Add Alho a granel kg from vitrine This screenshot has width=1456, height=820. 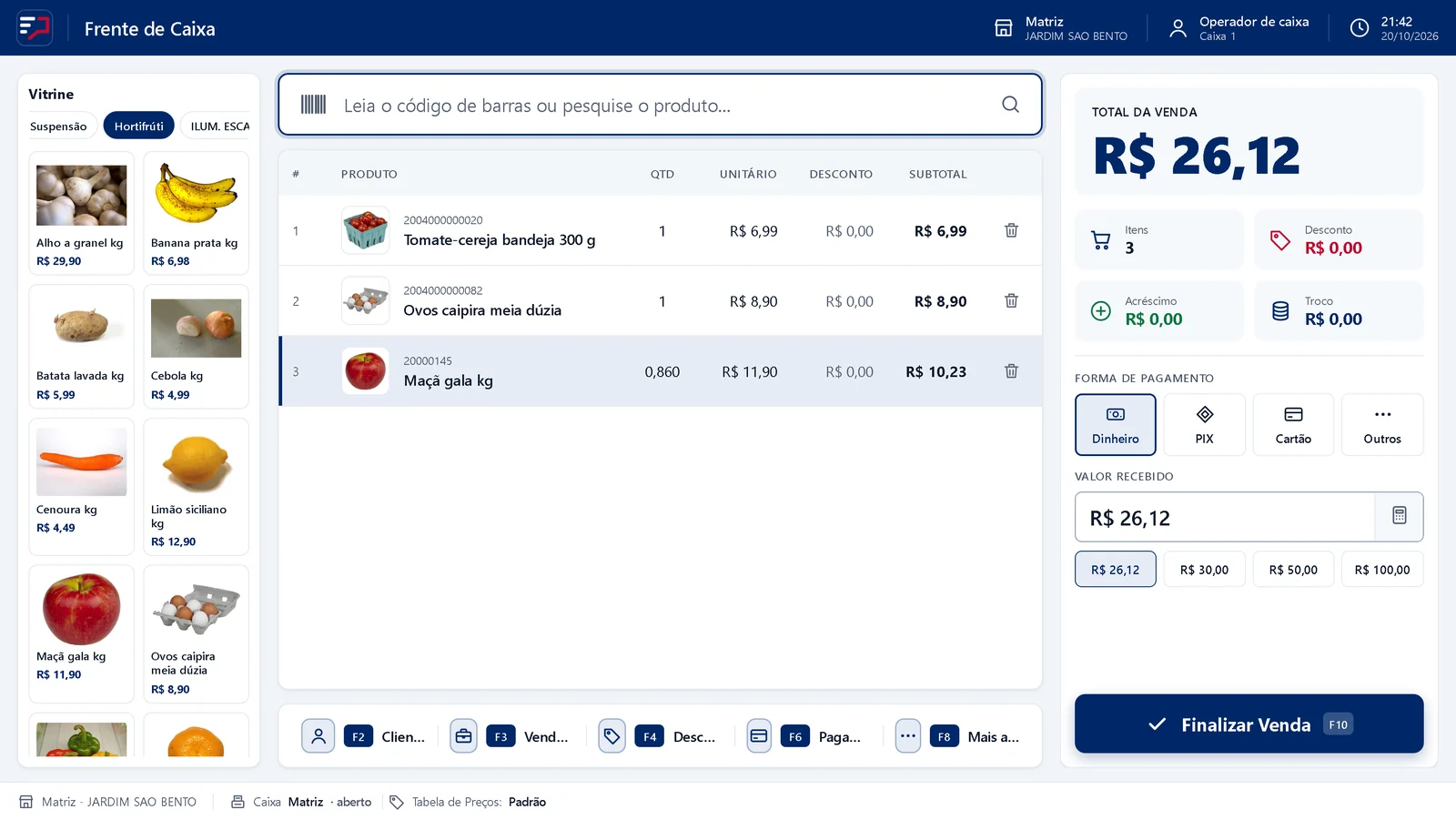[81, 213]
